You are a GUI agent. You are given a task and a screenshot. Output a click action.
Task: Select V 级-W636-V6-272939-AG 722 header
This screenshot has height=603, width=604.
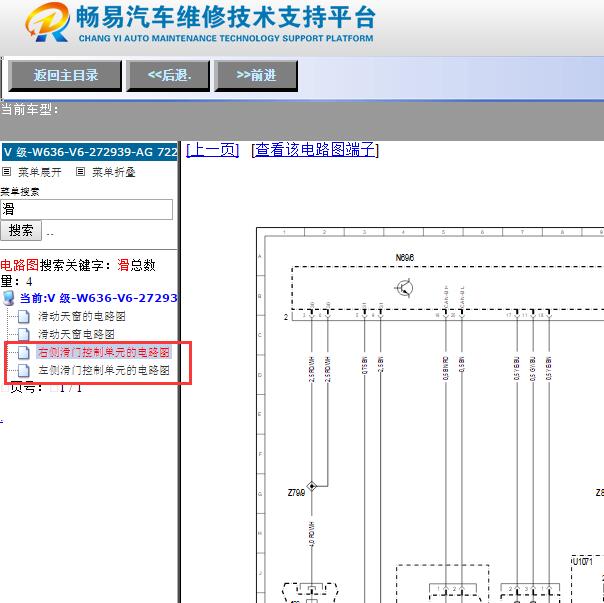tap(89, 152)
